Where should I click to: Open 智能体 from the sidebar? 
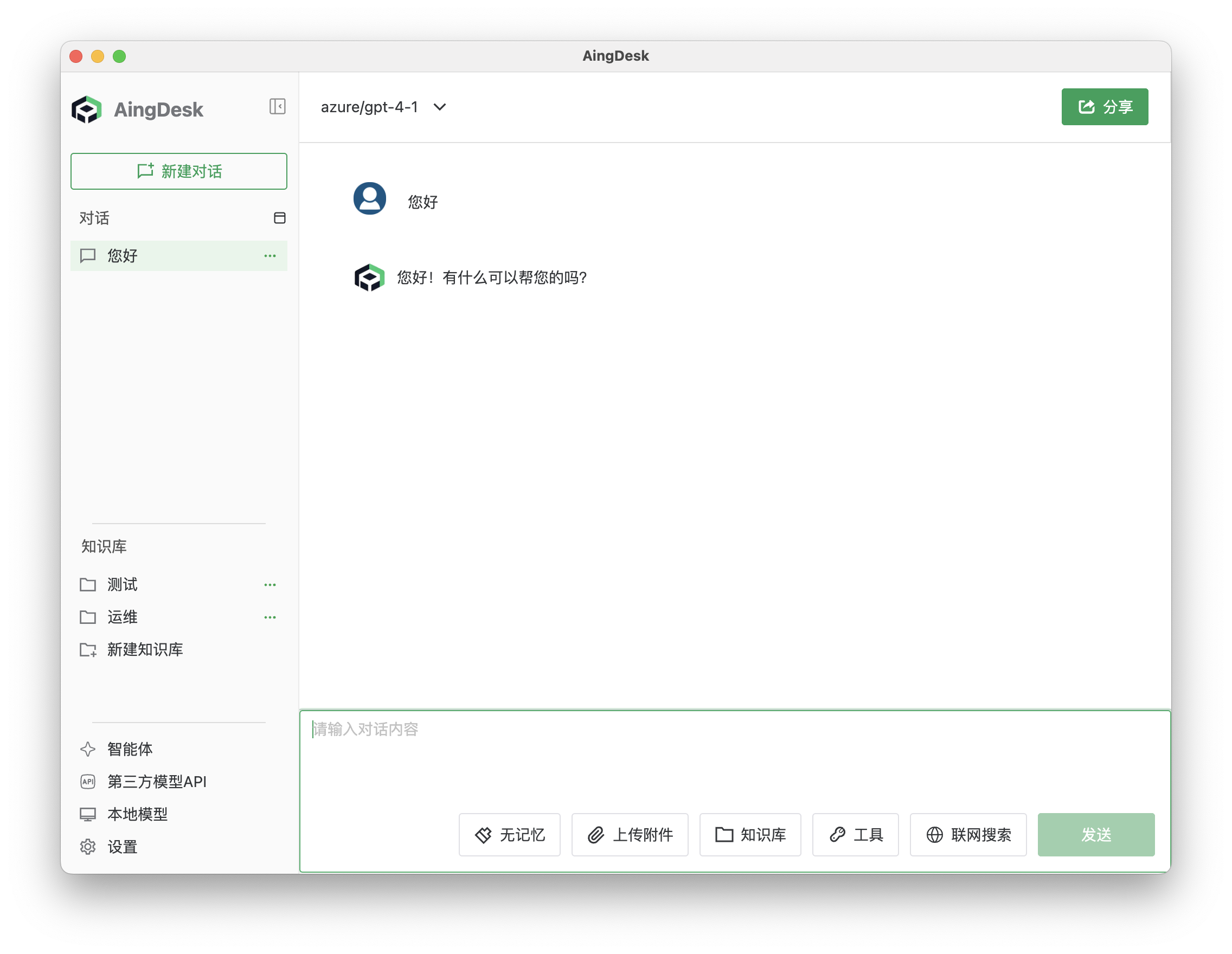[x=130, y=749]
